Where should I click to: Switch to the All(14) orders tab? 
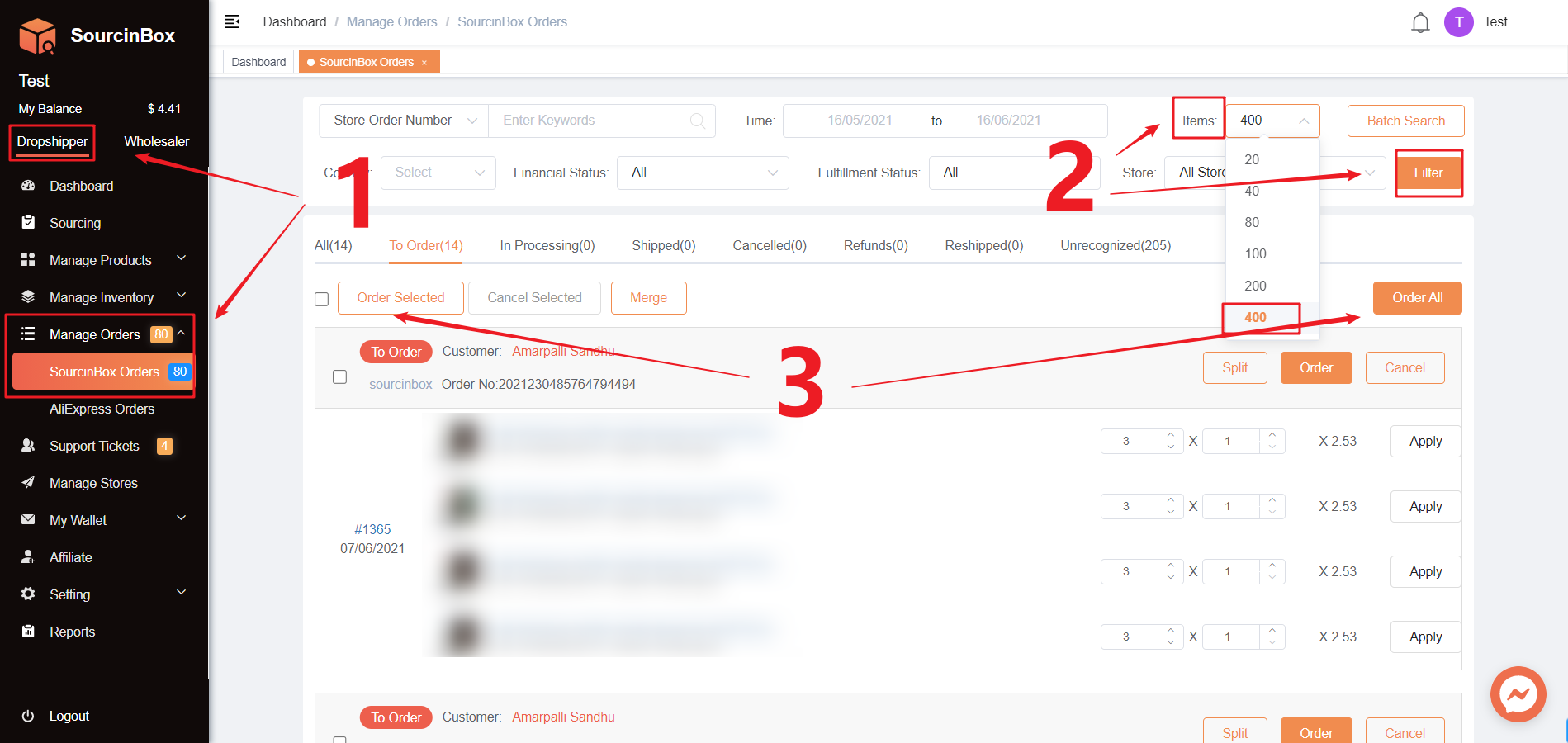pyautogui.click(x=333, y=245)
